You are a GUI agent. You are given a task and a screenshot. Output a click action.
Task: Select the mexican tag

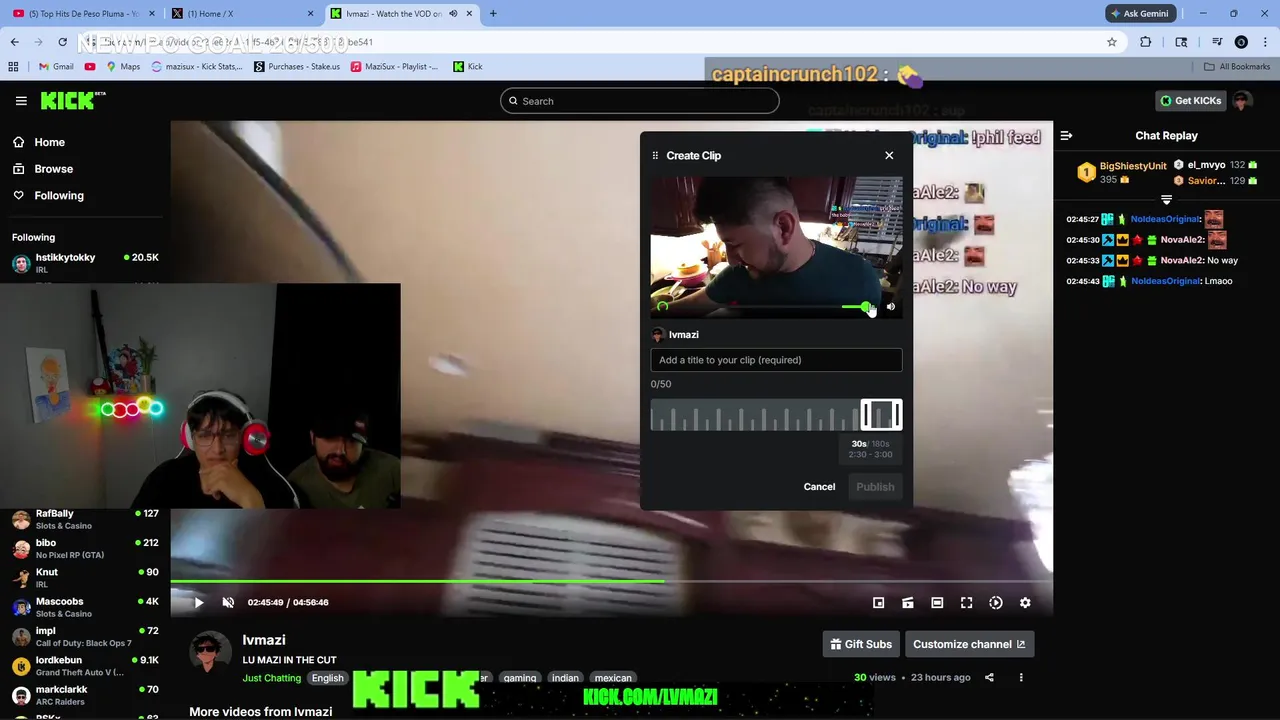click(x=613, y=678)
